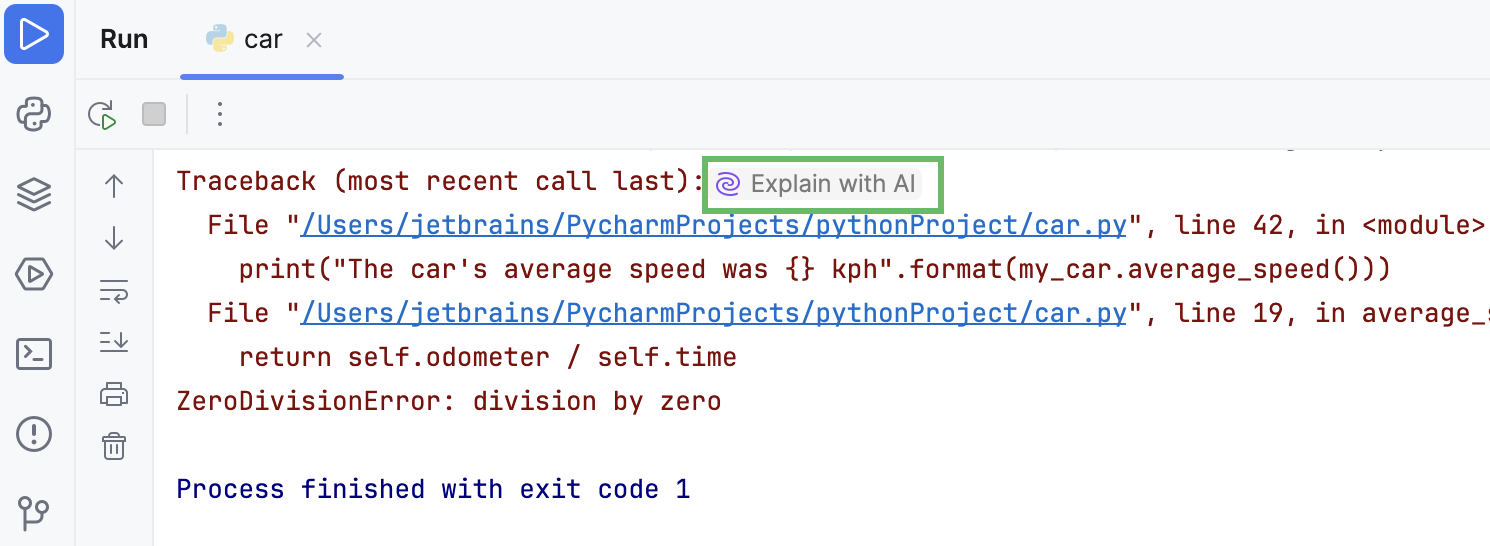
Task: Close the car run tab
Action: coord(314,40)
